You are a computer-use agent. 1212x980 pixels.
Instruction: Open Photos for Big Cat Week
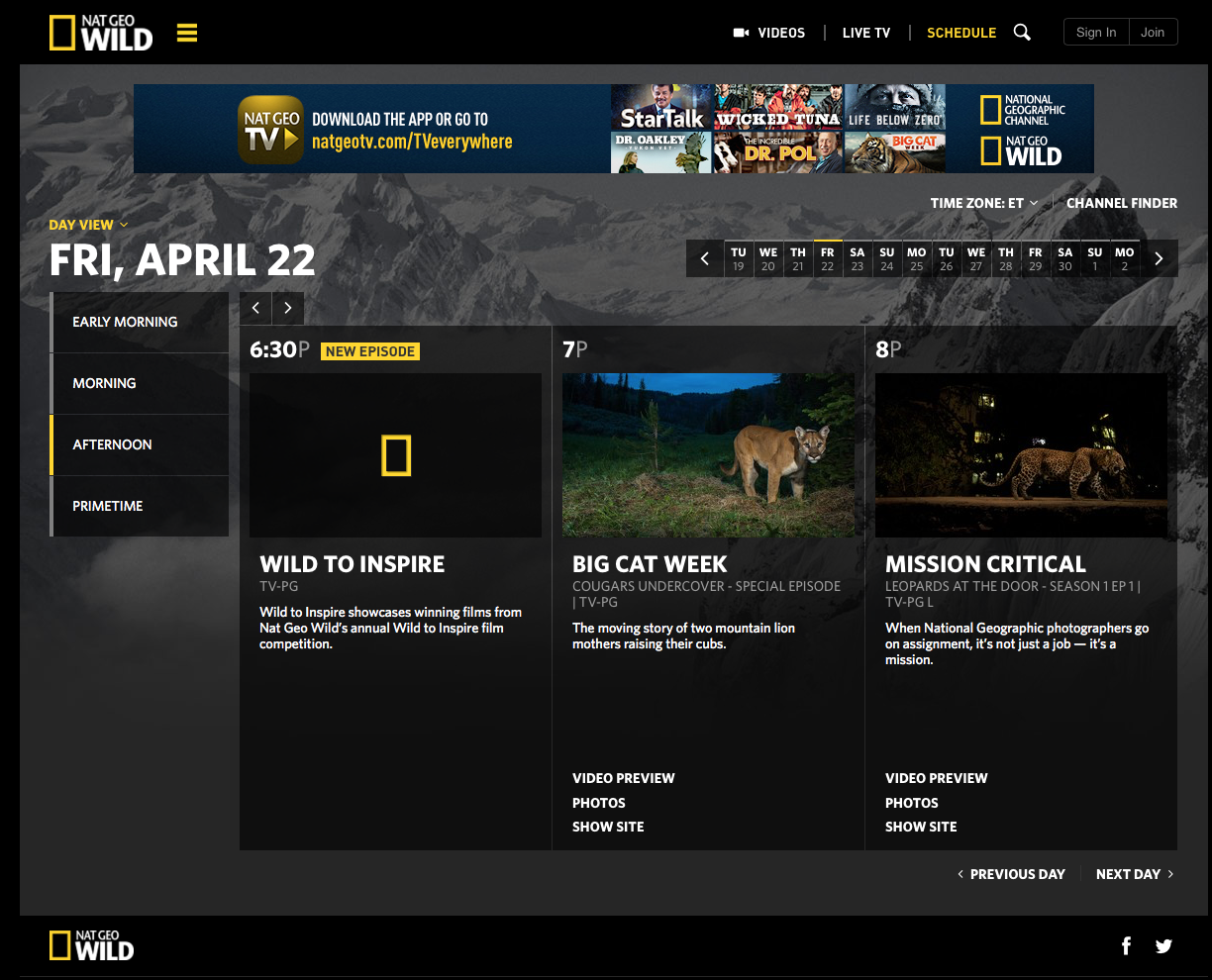(x=599, y=803)
